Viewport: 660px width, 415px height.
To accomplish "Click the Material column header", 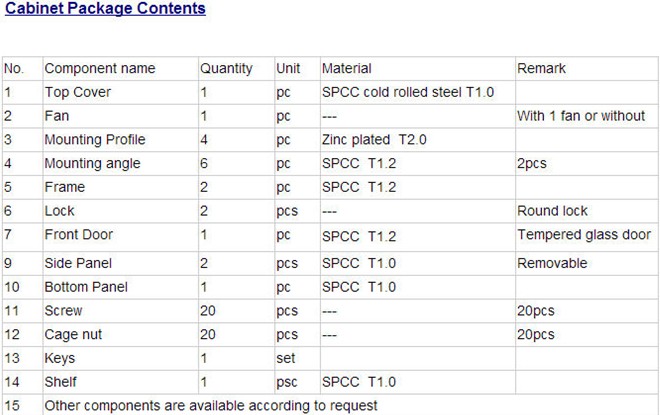I will [x=346, y=69].
